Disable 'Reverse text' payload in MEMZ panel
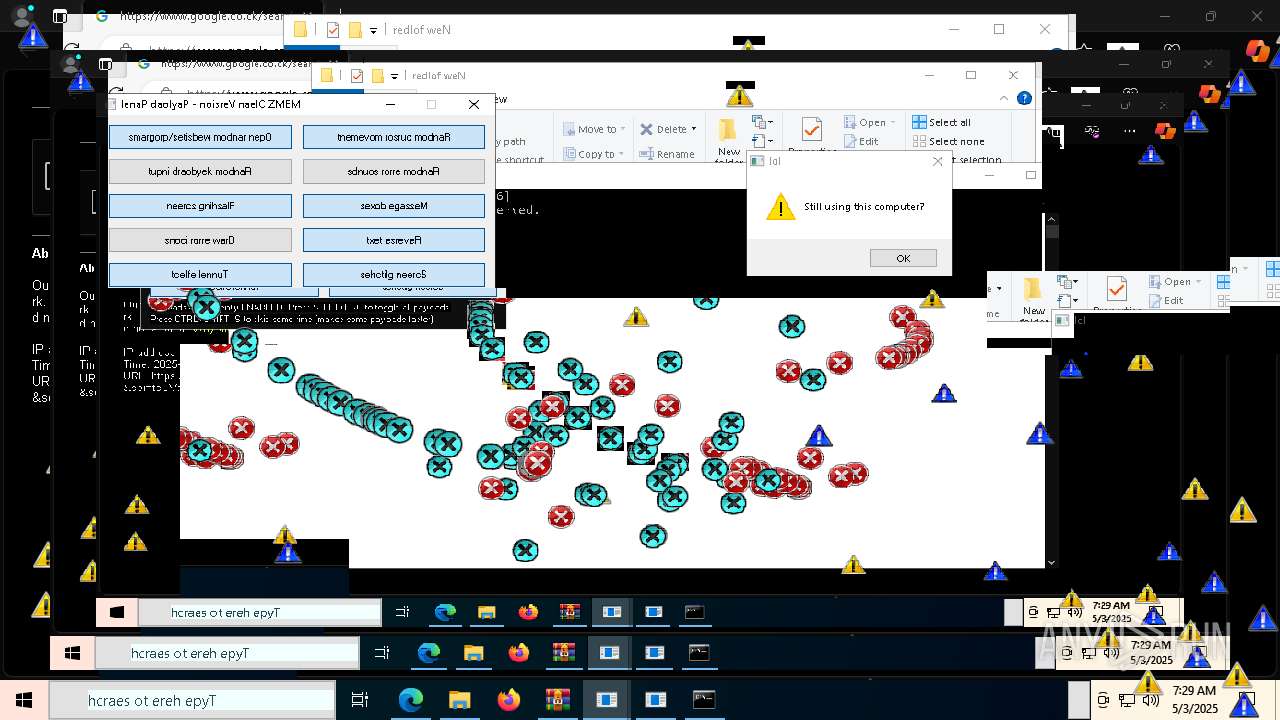 click(x=393, y=240)
